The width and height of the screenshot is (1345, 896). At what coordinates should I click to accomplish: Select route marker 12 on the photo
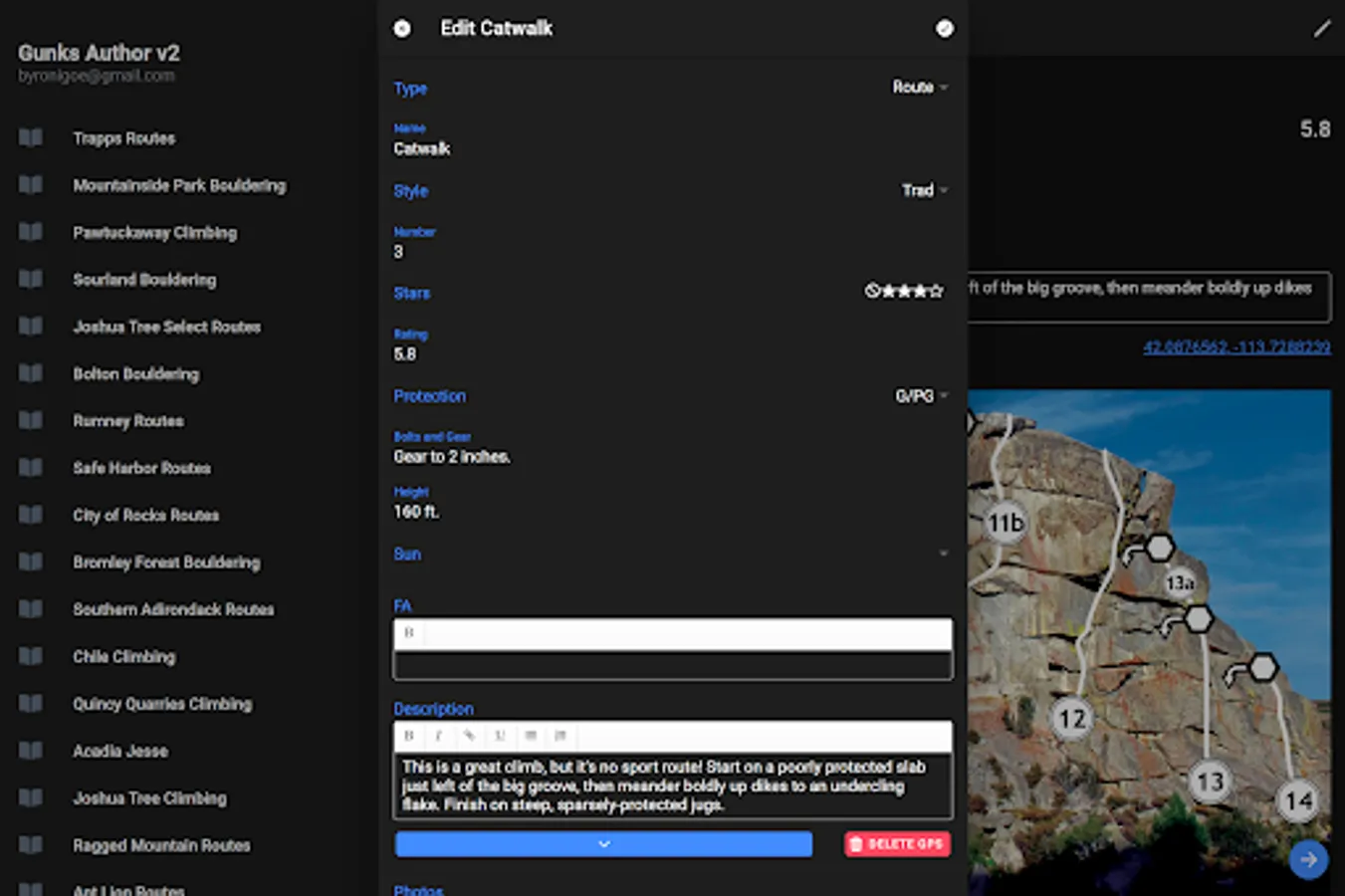click(x=1071, y=718)
